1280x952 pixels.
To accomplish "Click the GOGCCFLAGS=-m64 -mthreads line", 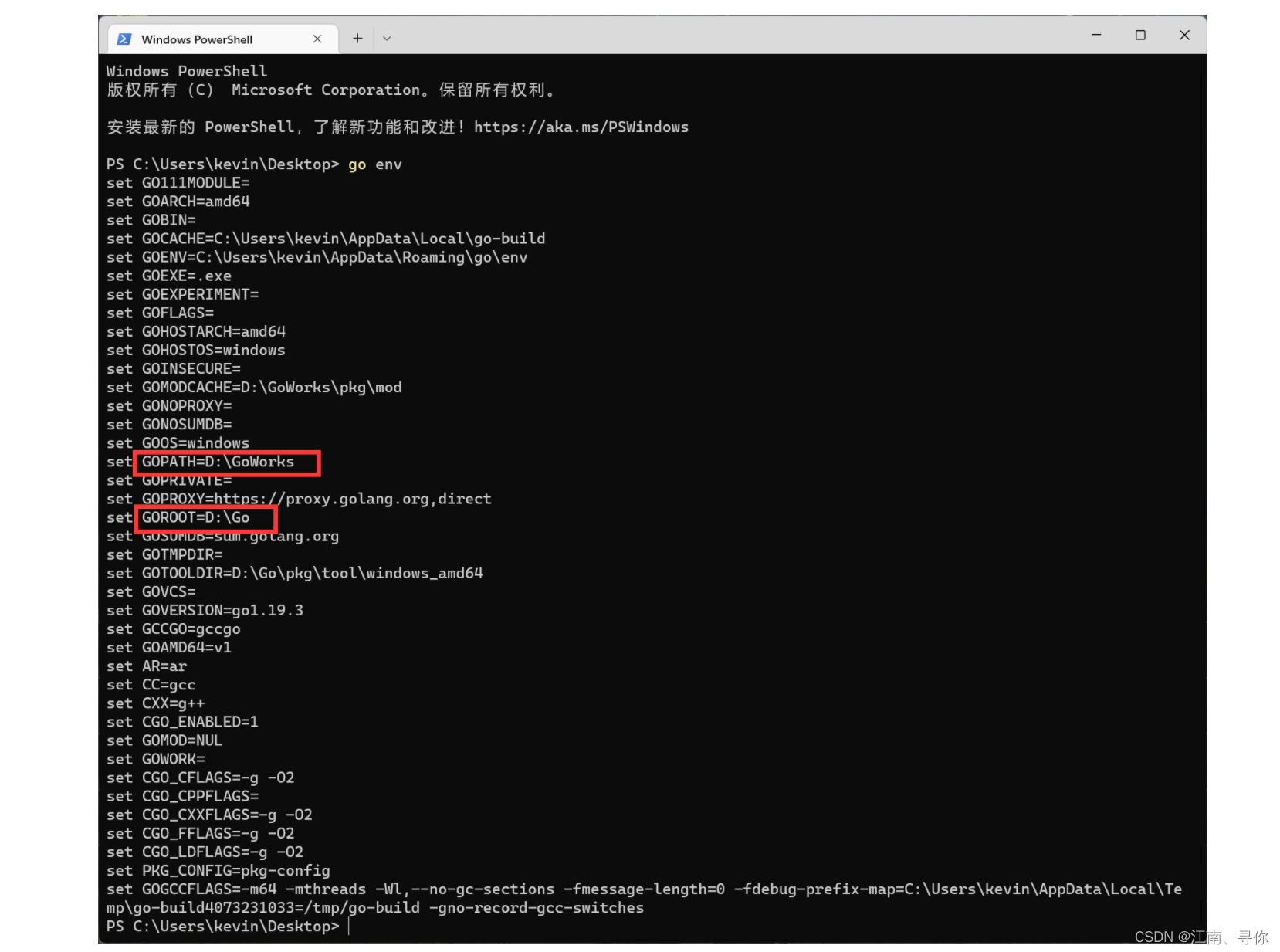I will coord(644,889).
